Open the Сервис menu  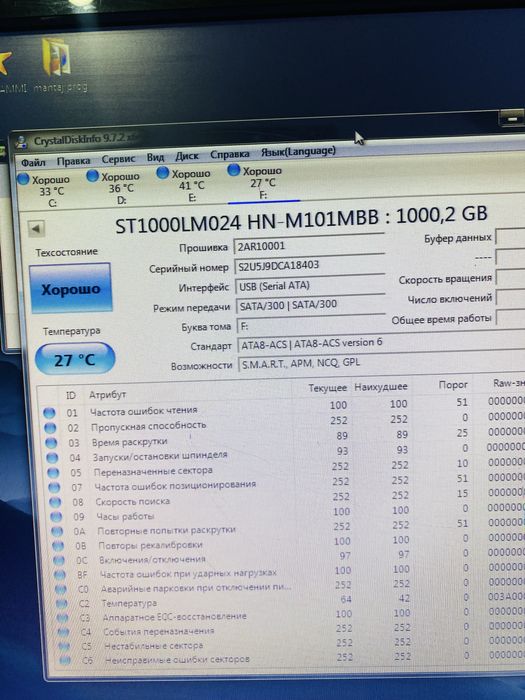click(118, 159)
